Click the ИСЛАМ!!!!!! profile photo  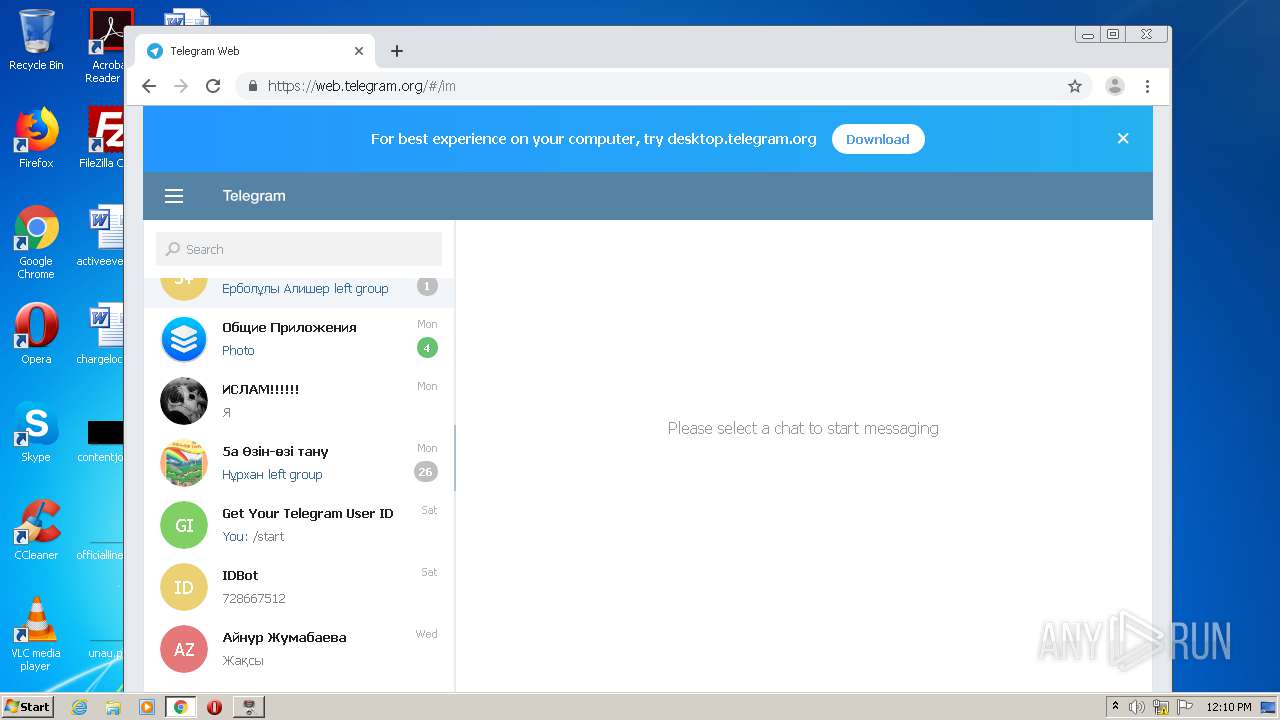pos(184,401)
